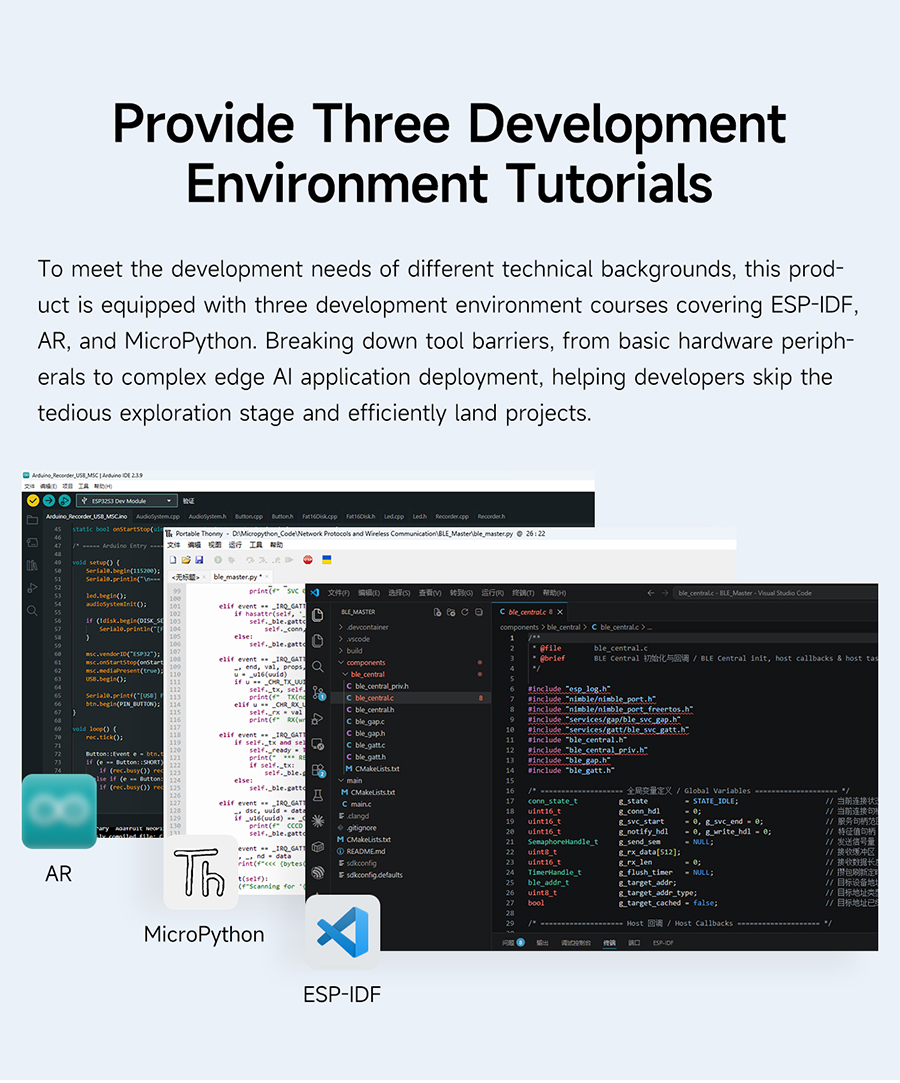Image resolution: width=900 pixels, height=1083 pixels.
Task: Open the Debug panel in Arduino sidebar
Action: [32, 588]
